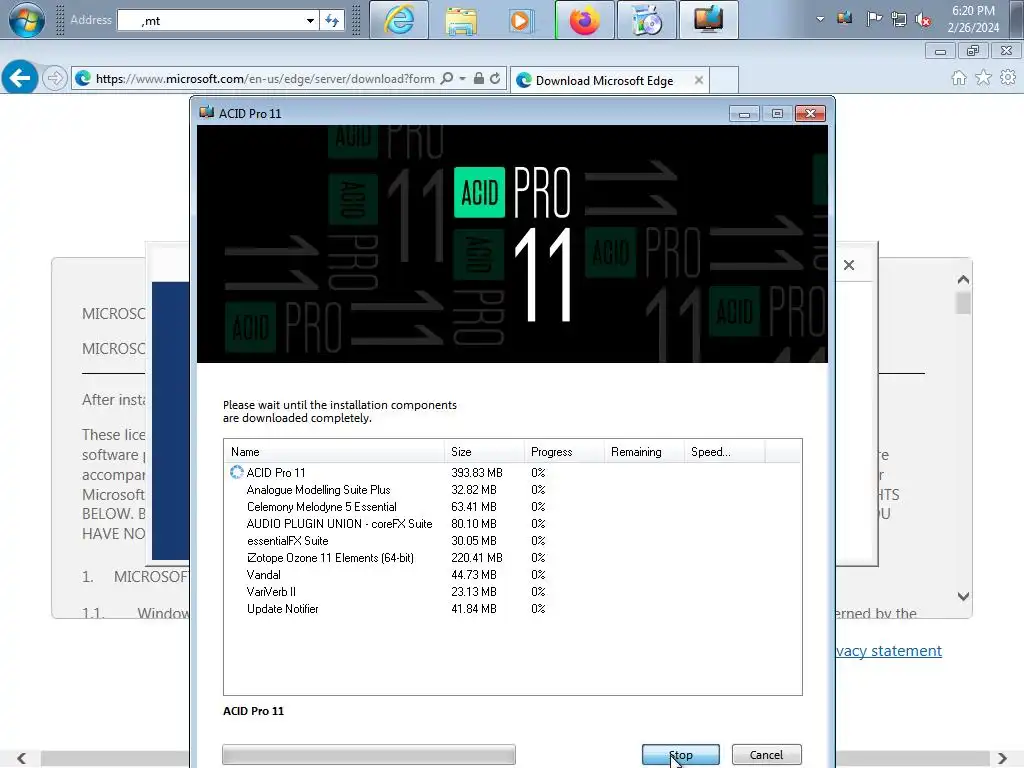Open the Windows Start orb
1024x768 pixels.
(26, 20)
